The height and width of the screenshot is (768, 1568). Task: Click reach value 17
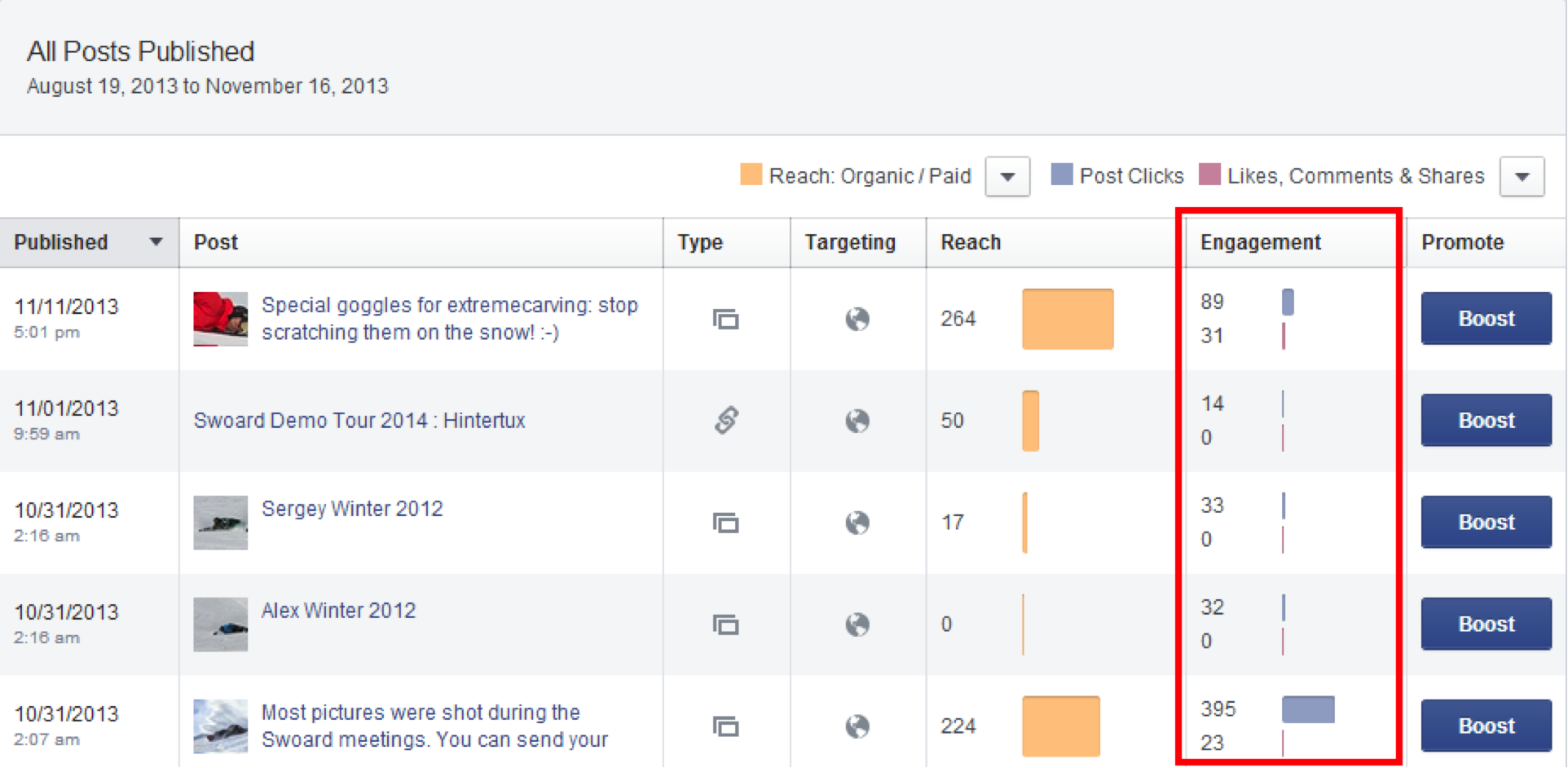coord(953,523)
